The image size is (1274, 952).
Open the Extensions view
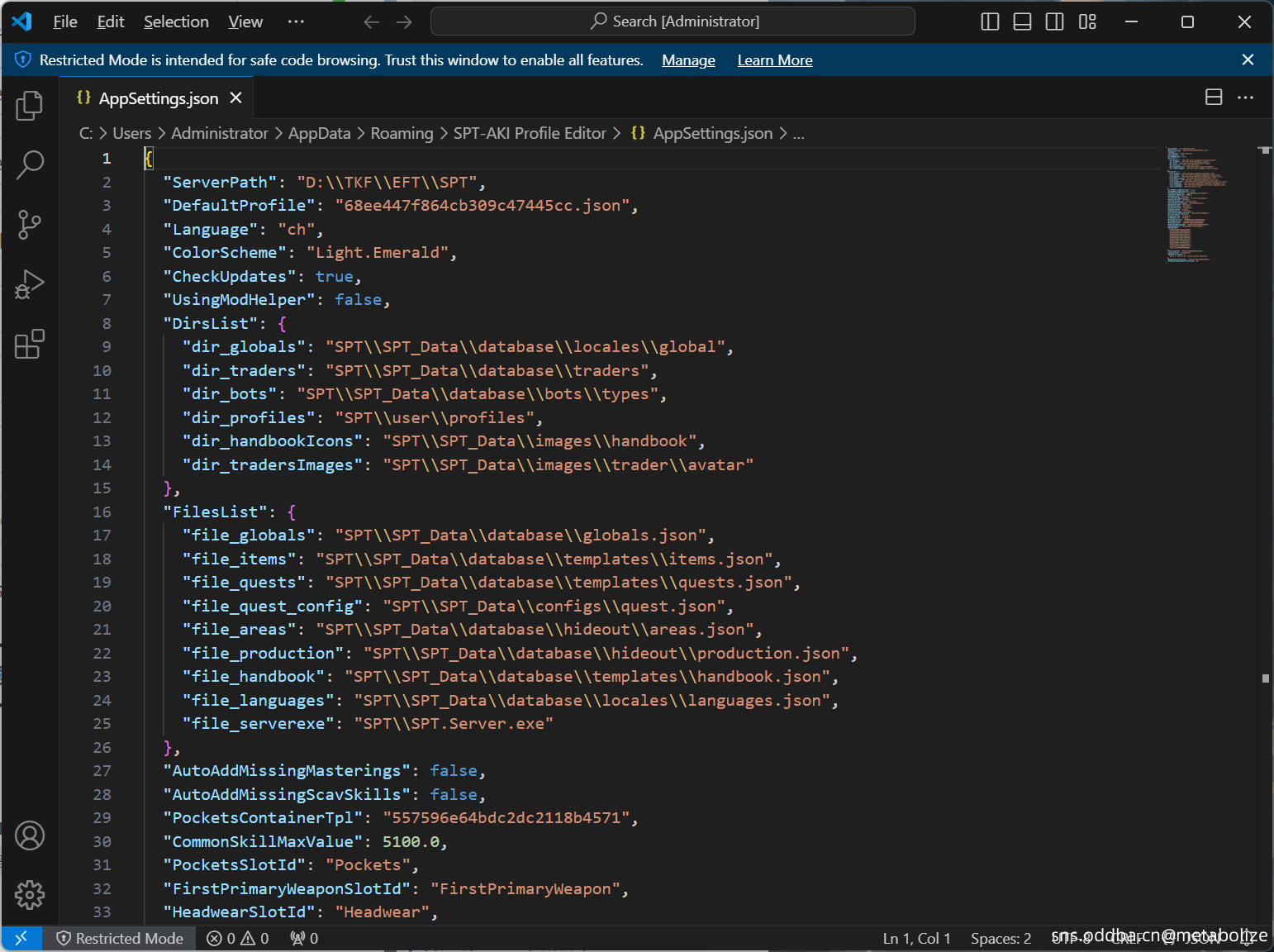30,344
